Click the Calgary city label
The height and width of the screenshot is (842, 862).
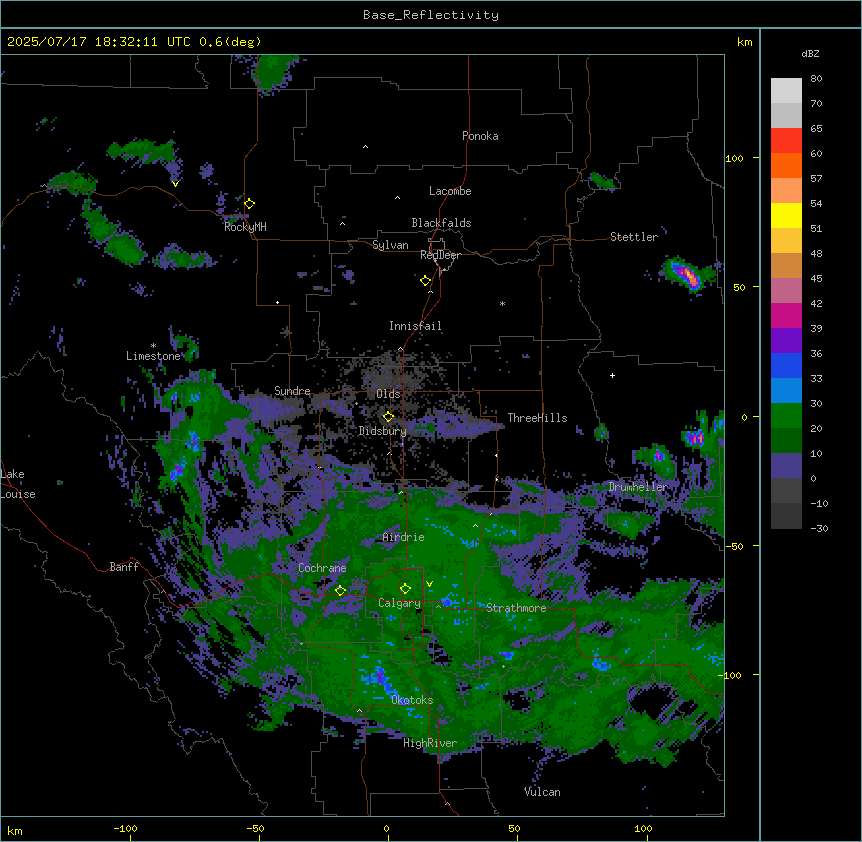click(x=400, y=603)
